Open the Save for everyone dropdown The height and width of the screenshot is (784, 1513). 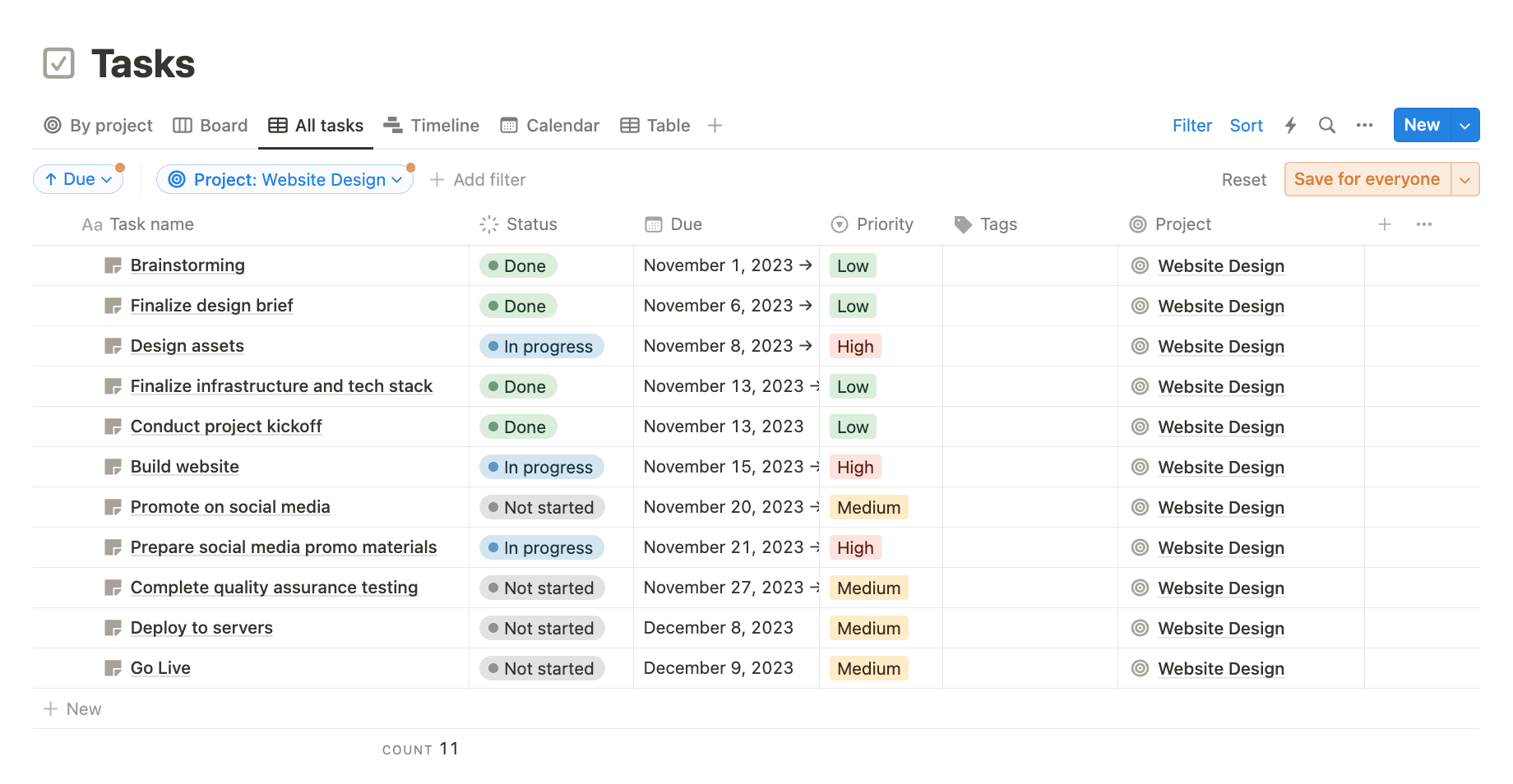1464,179
